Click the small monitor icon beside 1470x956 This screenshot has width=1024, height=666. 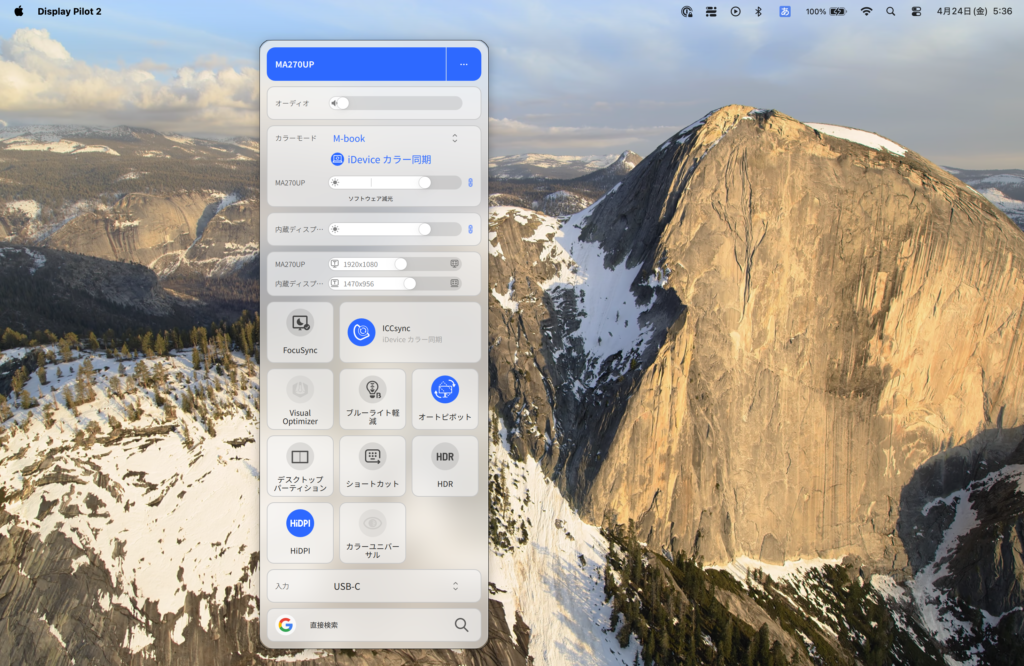[x=335, y=283]
